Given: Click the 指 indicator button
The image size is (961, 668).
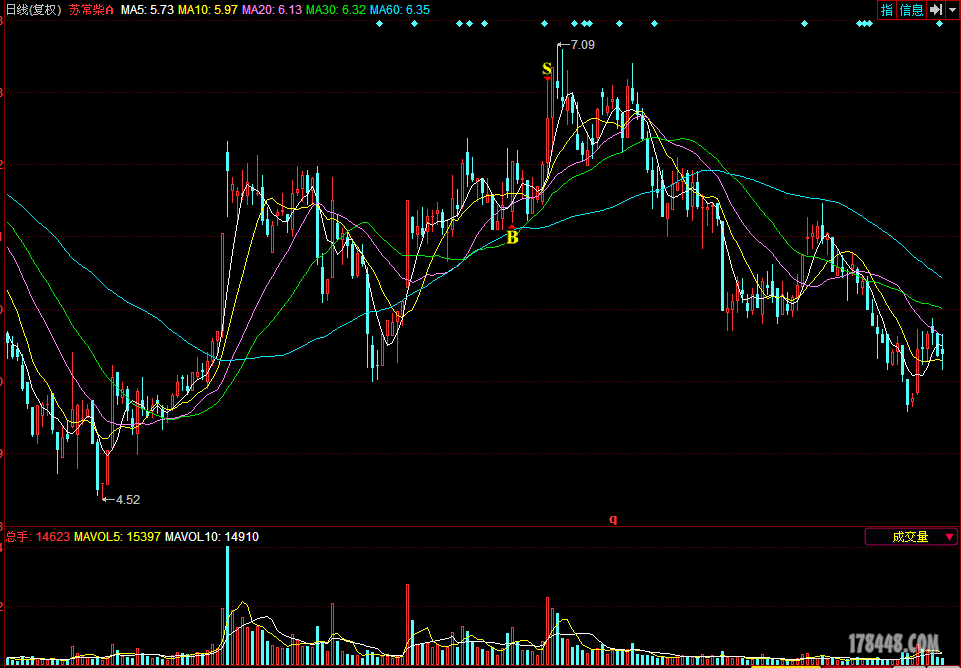Looking at the screenshot, I should click(887, 10).
